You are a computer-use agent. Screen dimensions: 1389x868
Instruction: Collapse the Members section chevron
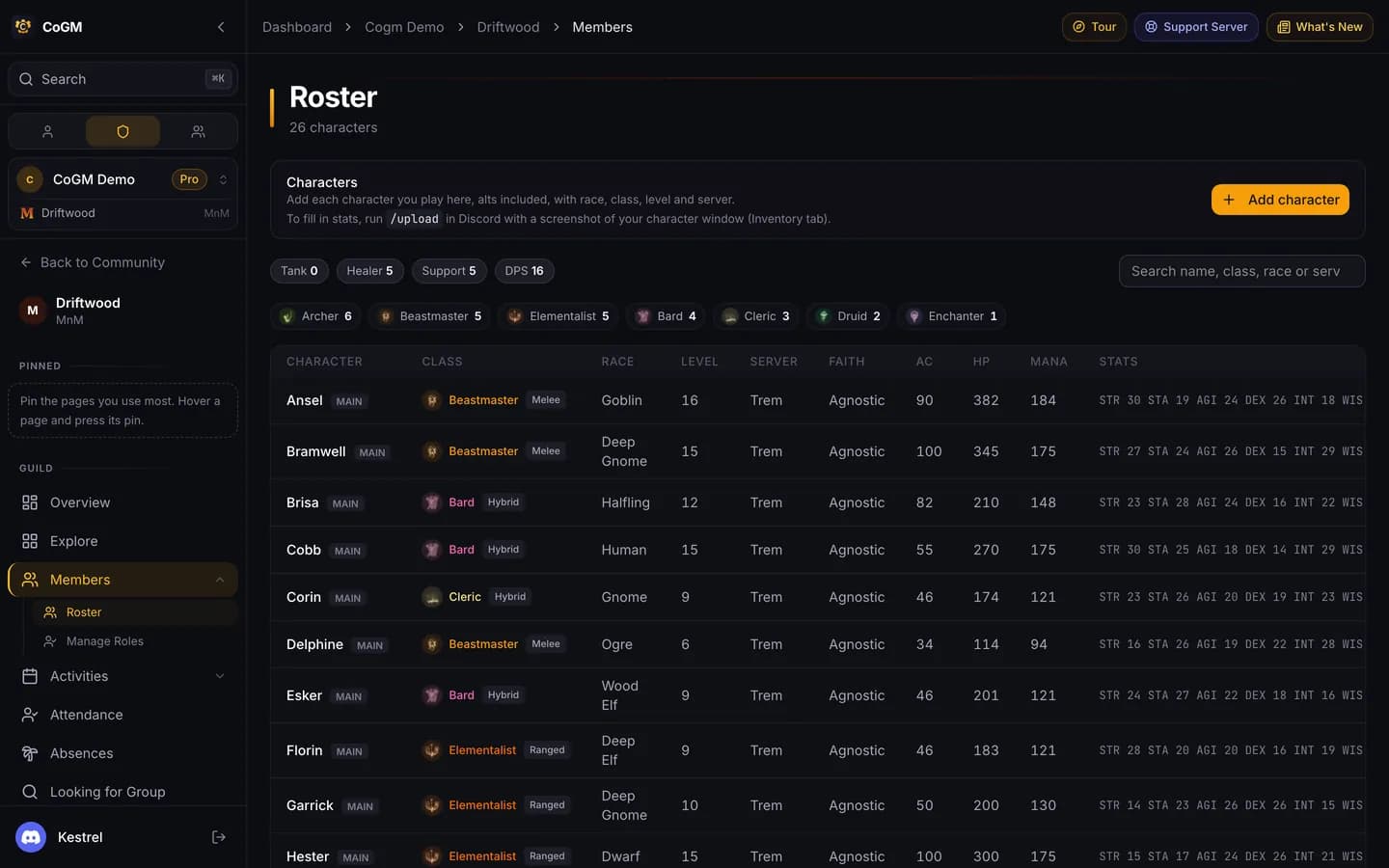click(x=220, y=580)
